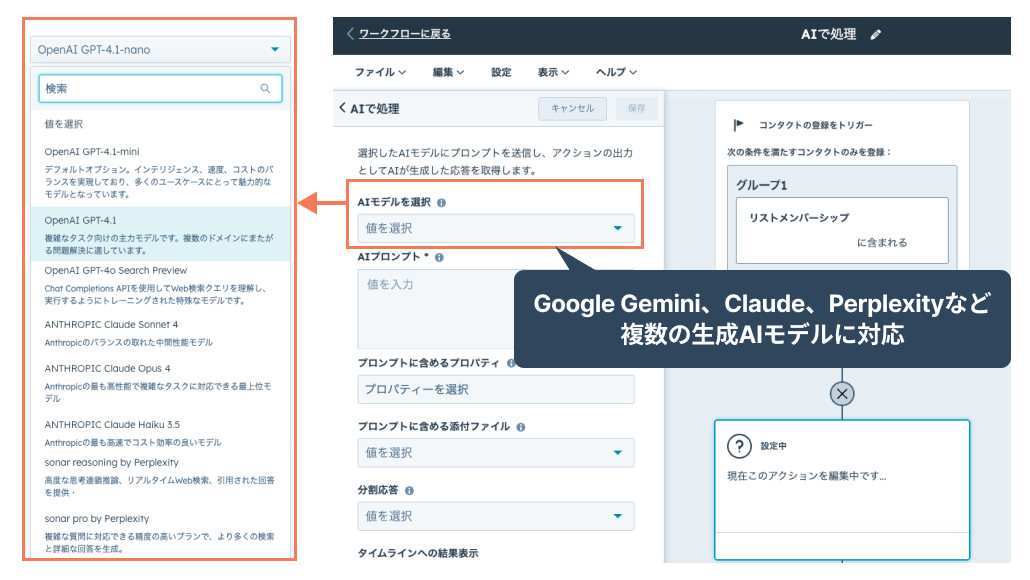
Task: Click the X remove circle on workflow connector
Action: coord(842,393)
